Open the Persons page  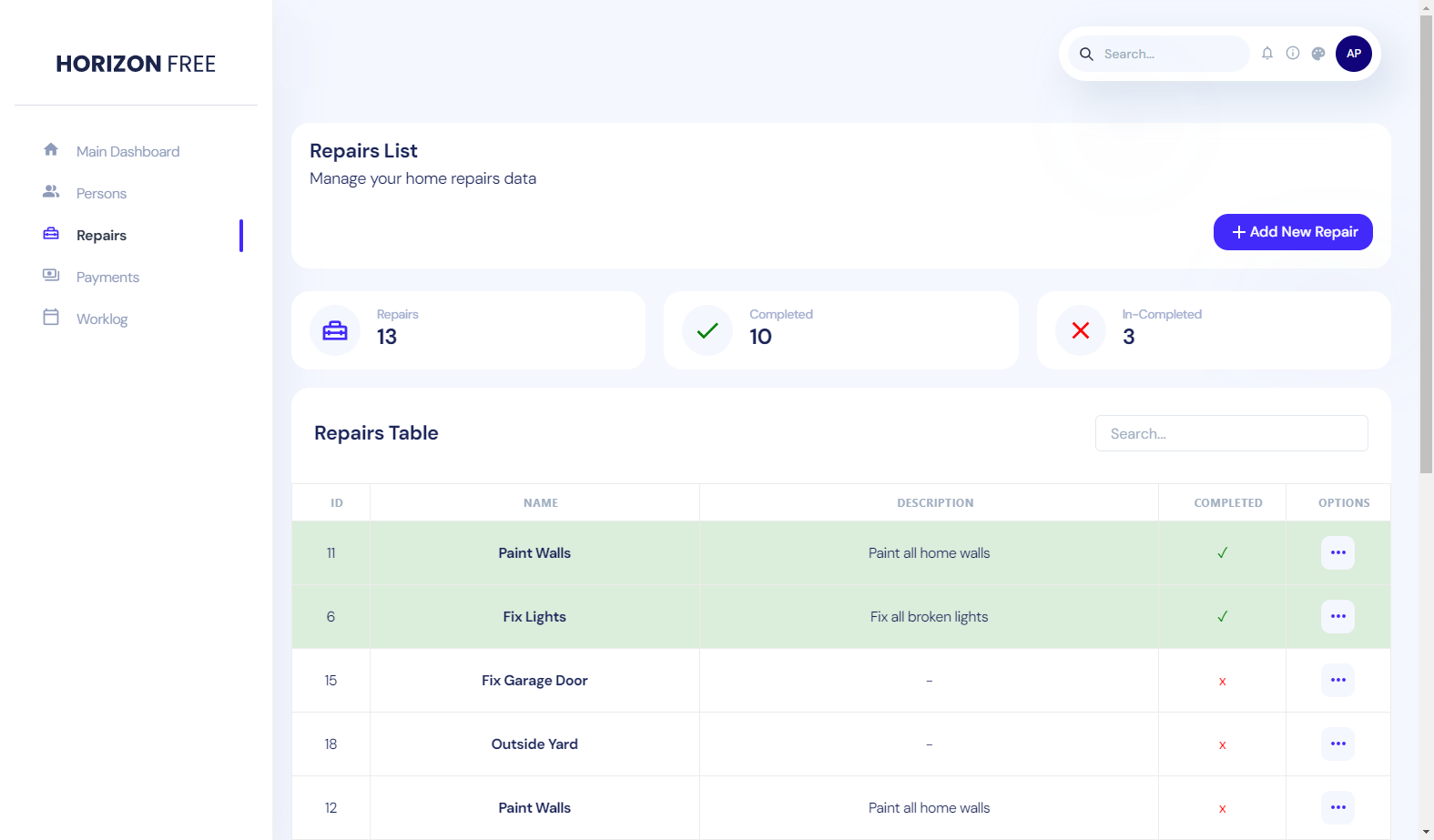[101, 193]
